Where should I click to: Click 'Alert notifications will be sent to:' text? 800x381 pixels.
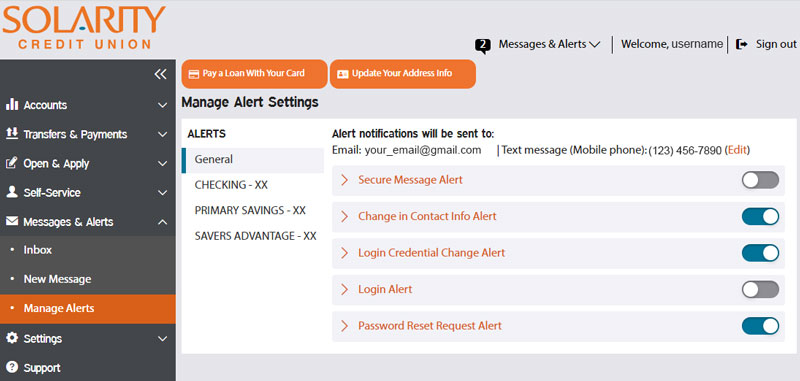click(413, 134)
